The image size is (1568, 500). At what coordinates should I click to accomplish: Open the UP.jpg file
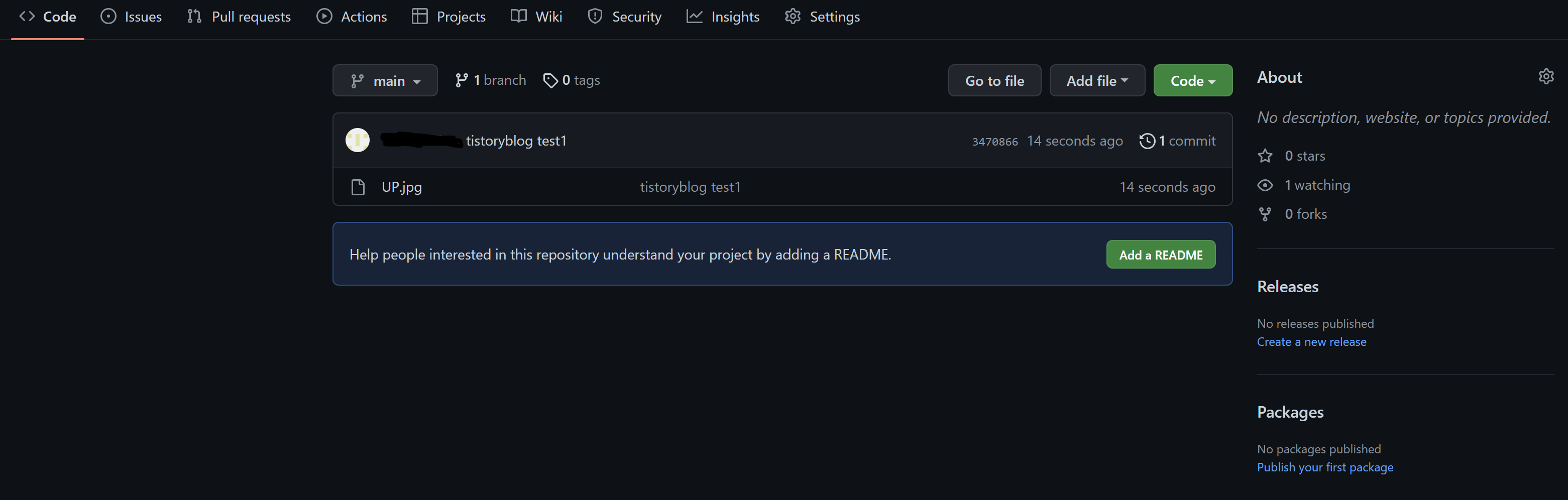pyautogui.click(x=402, y=187)
